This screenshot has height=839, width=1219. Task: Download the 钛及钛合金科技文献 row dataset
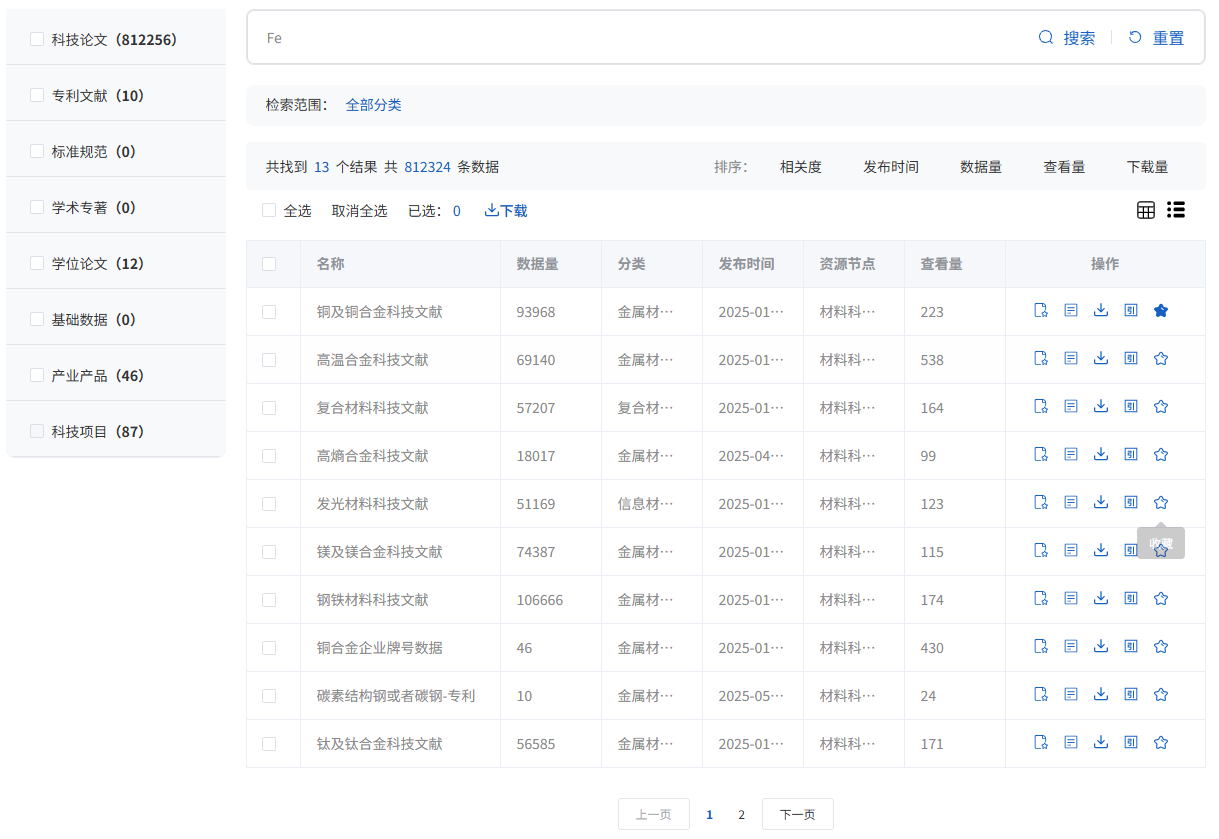(x=1101, y=743)
